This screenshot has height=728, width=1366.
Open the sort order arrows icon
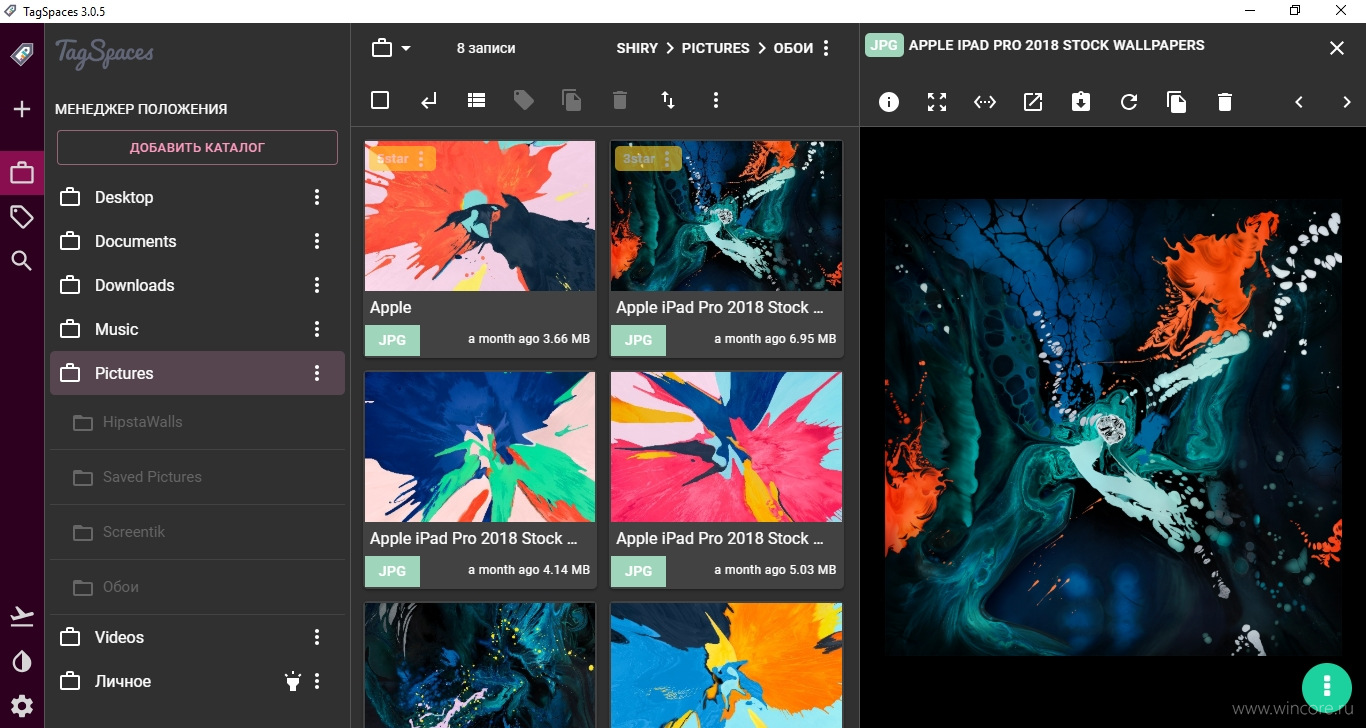click(668, 100)
